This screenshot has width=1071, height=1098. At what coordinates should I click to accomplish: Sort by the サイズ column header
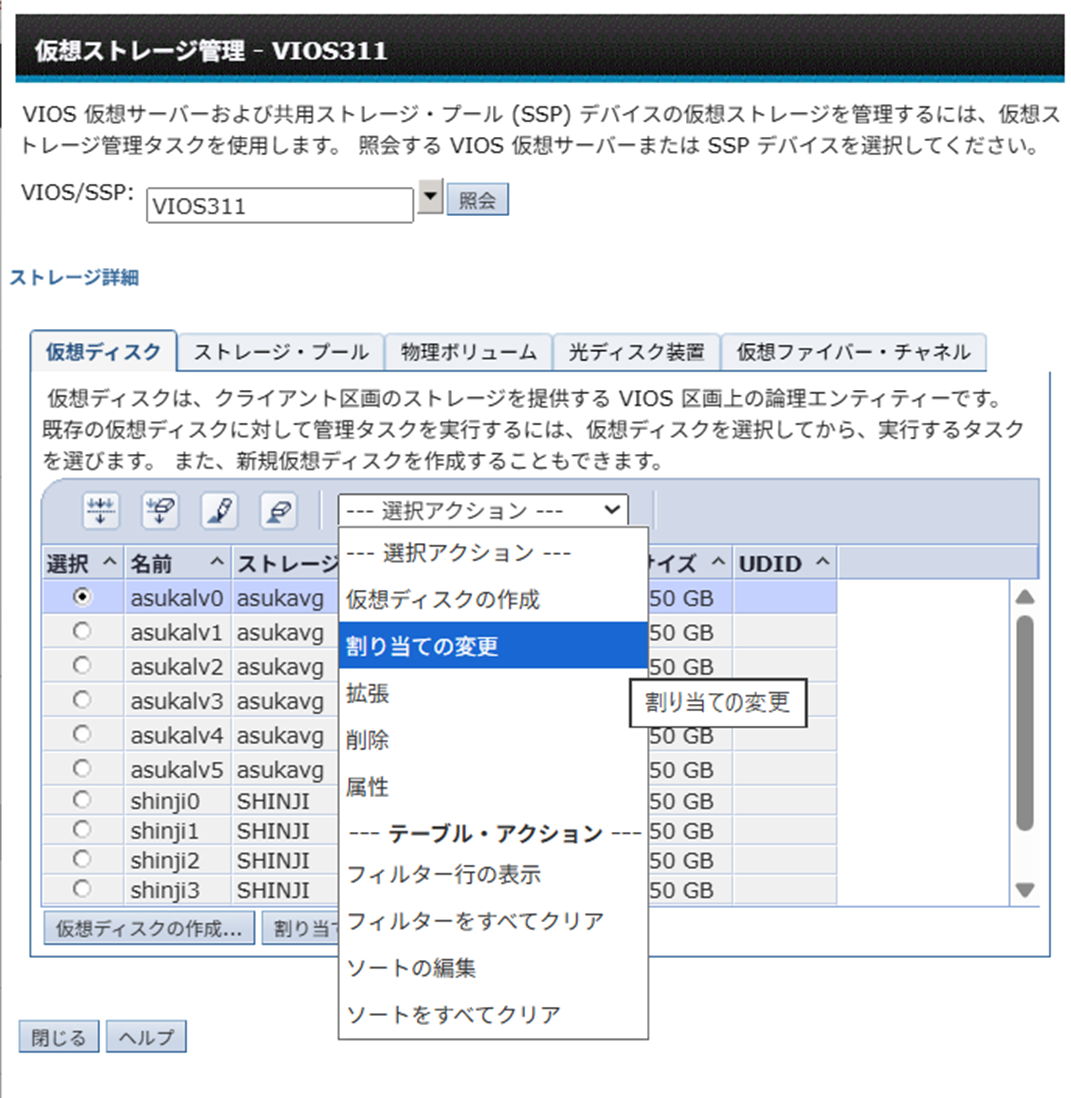pos(689,563)
